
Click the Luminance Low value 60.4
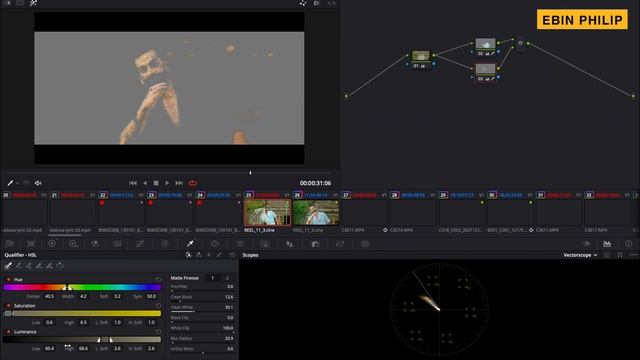tap(49, 349)
